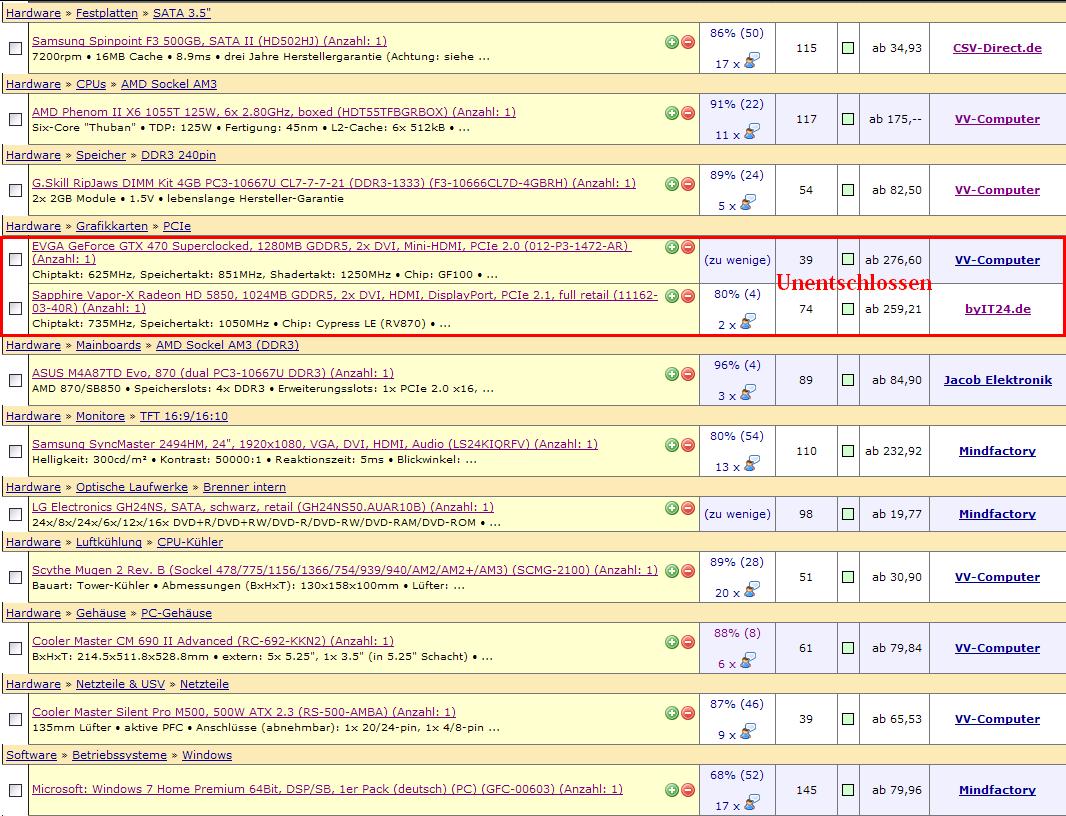Click minus icon for ASUS M4A87TD Evo
Image resolution: width=1066 pixels, height=816 pixels.
click(687, 374)
